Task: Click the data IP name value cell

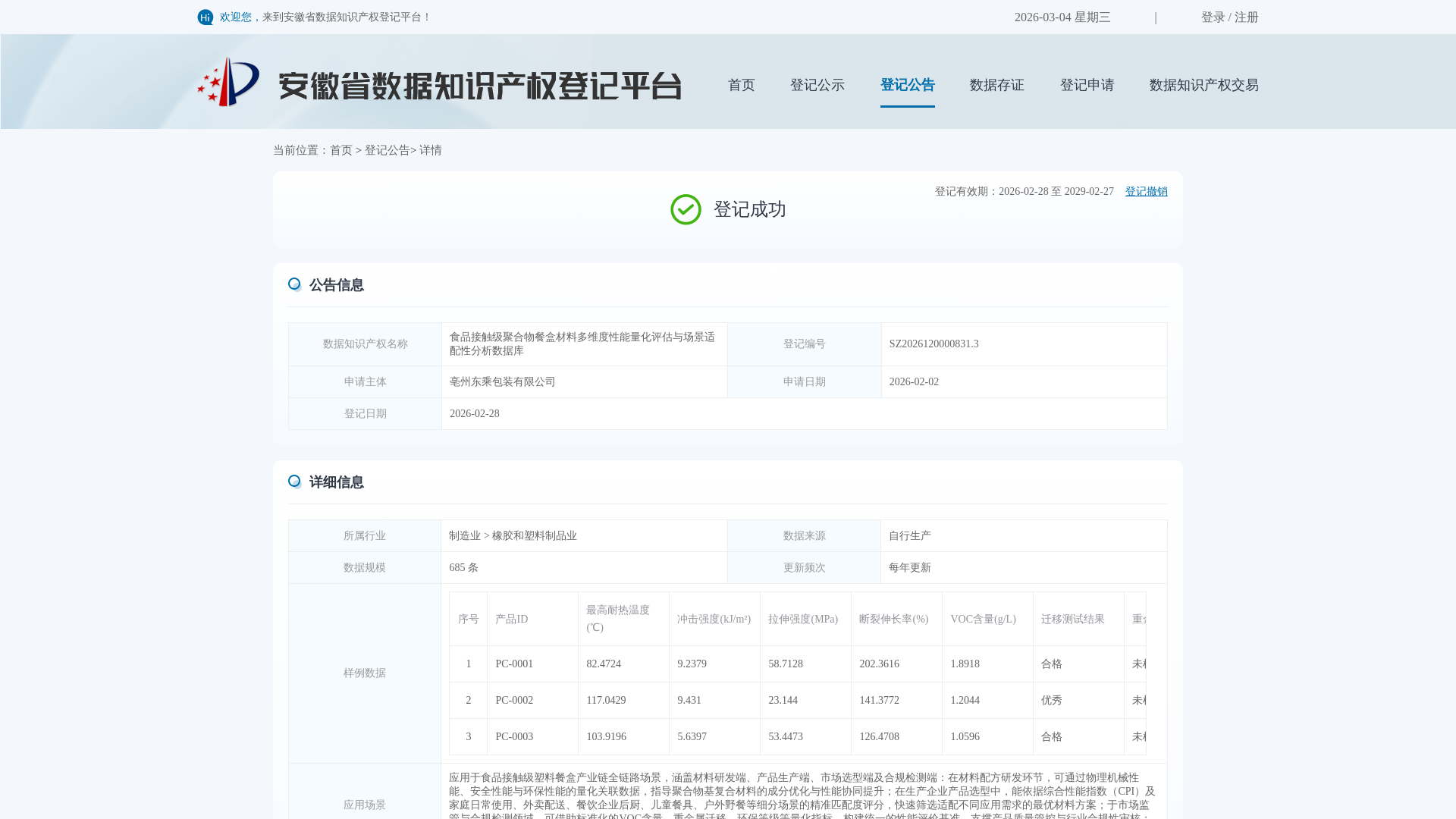Action: point(584,344)
